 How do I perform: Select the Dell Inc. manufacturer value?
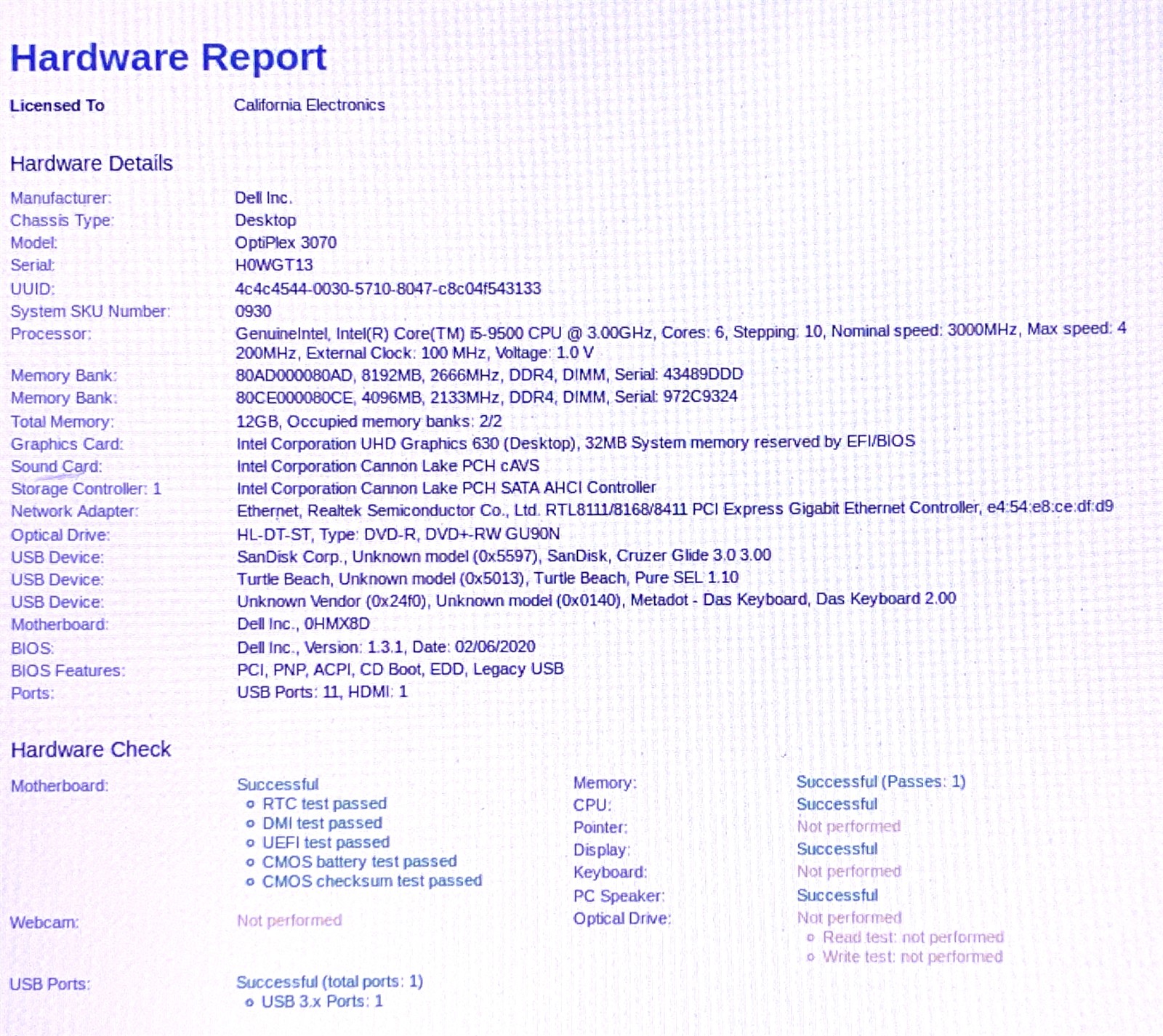click(x=263, y=198)
